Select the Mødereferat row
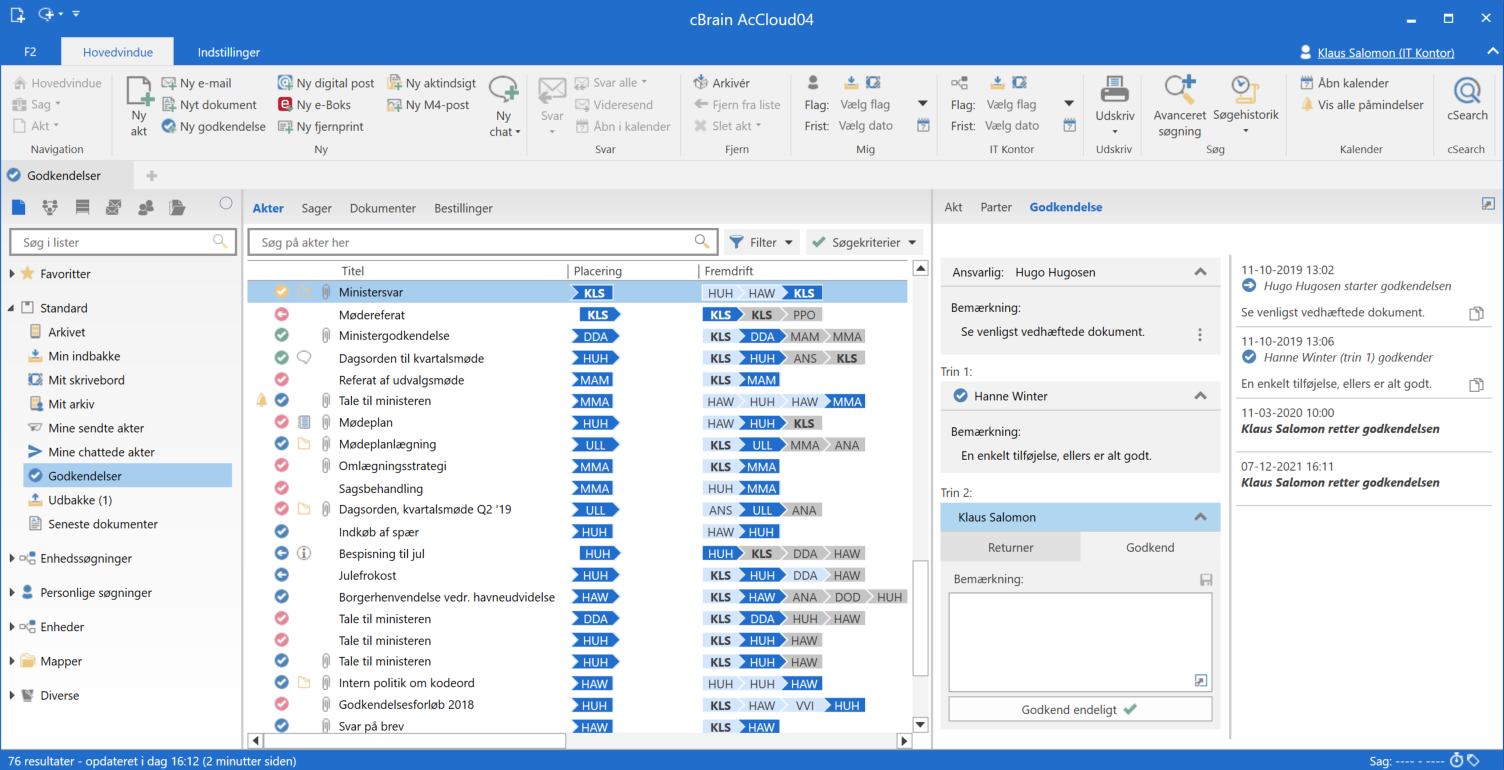The height and width of the screenshot is (770, 1504). [x=577, y=314]
